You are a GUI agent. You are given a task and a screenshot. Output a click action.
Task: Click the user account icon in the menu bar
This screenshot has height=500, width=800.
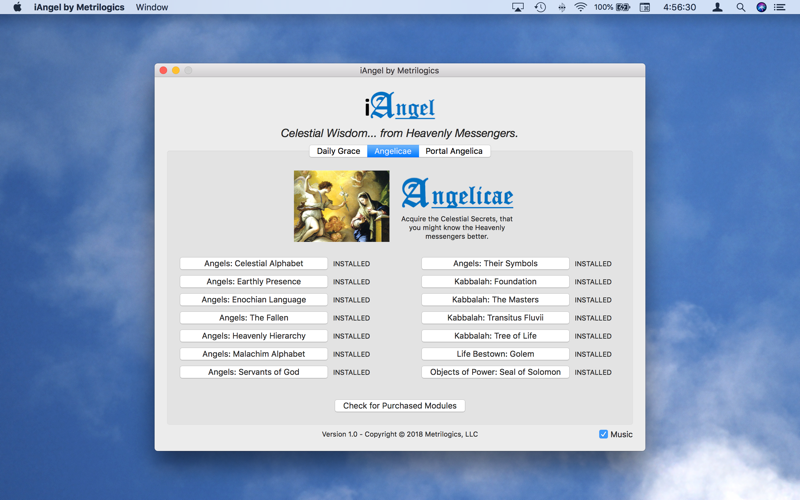pos(717,7)
